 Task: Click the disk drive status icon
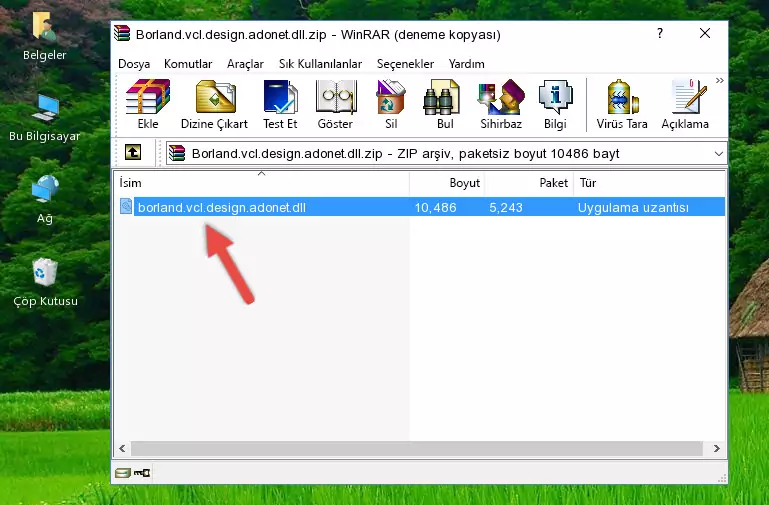tap(123, 473)
